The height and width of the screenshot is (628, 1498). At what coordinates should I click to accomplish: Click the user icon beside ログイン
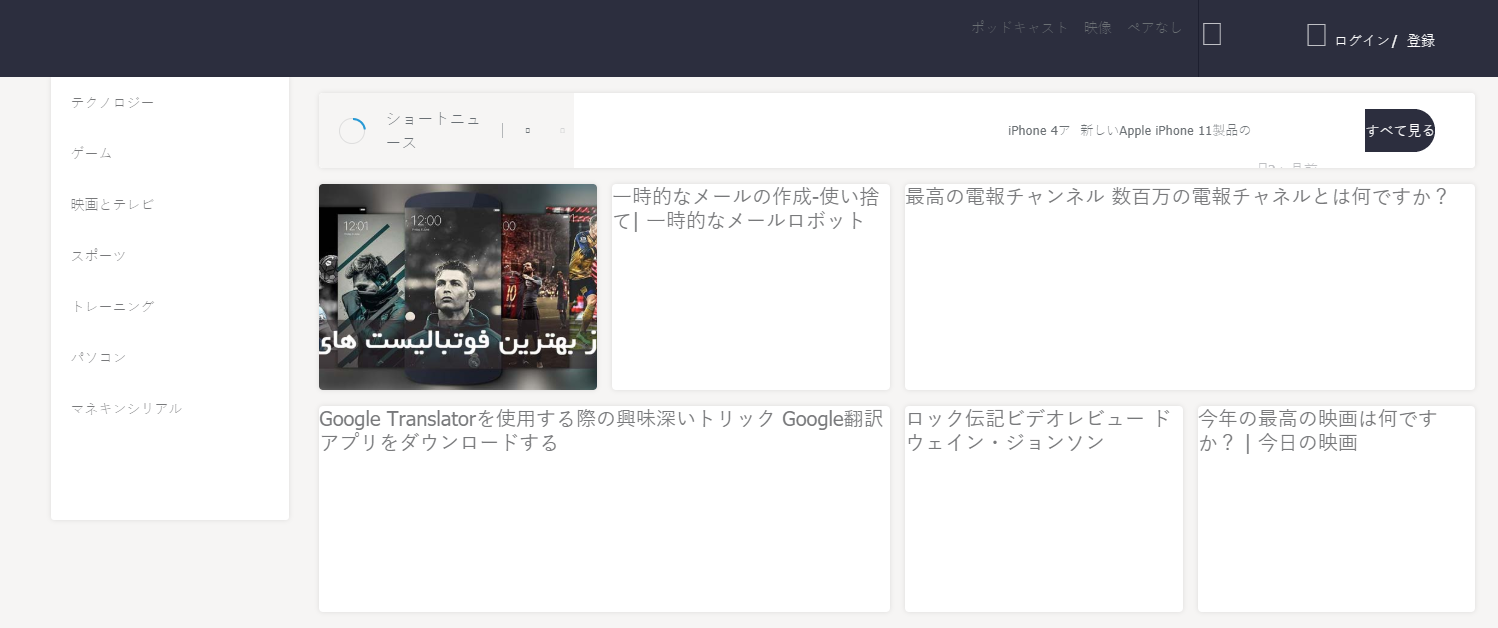(x=1316, y=36)
